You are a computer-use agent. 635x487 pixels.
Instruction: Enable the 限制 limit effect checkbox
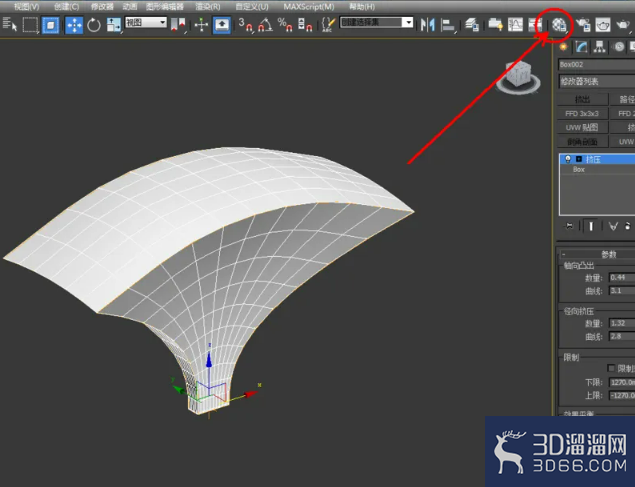click(611, 368)
